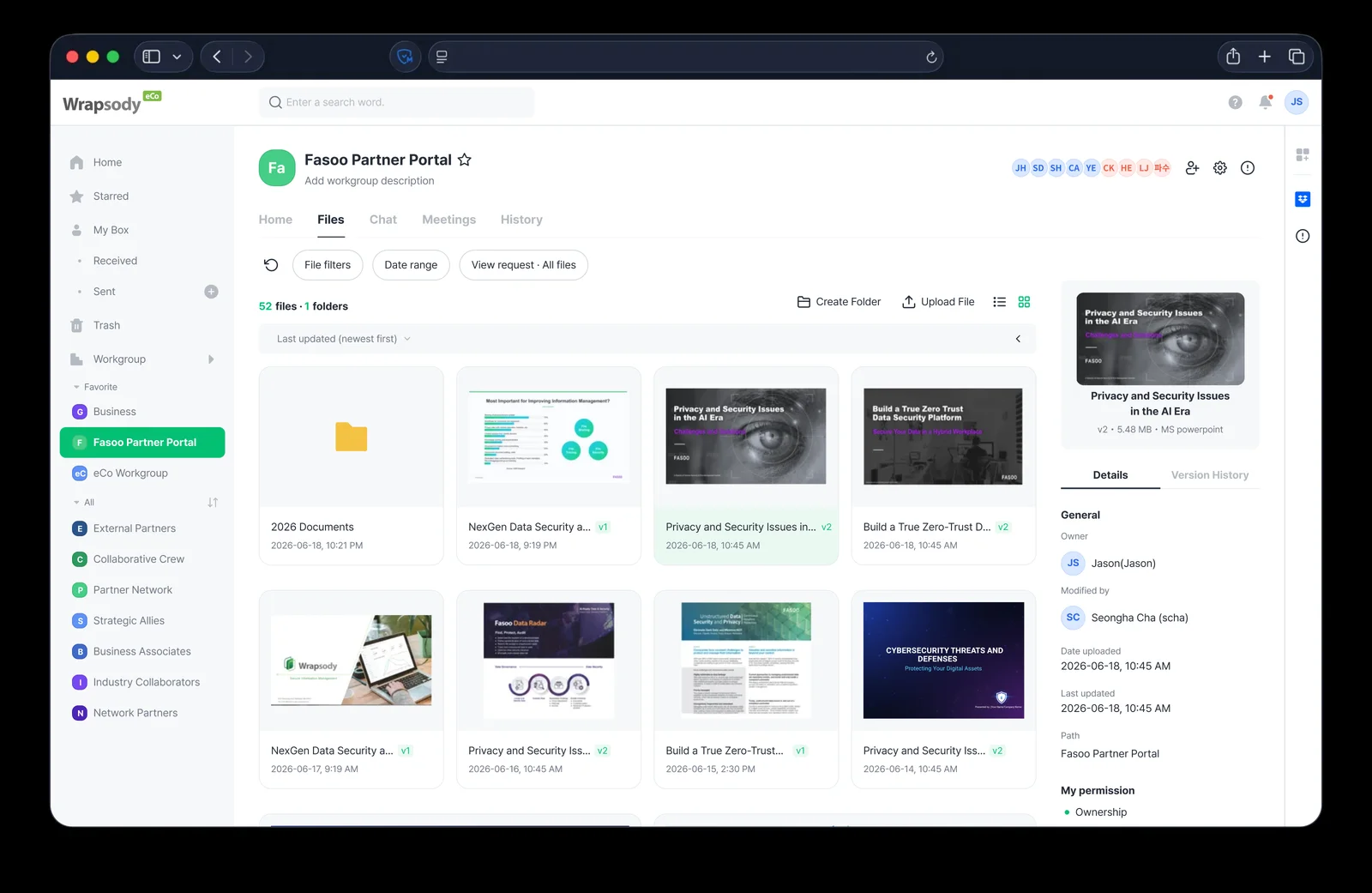This screenshot has width=1372, height=893.
Task: Open eCo Workgroup in favorites
Action: [130, 474]
